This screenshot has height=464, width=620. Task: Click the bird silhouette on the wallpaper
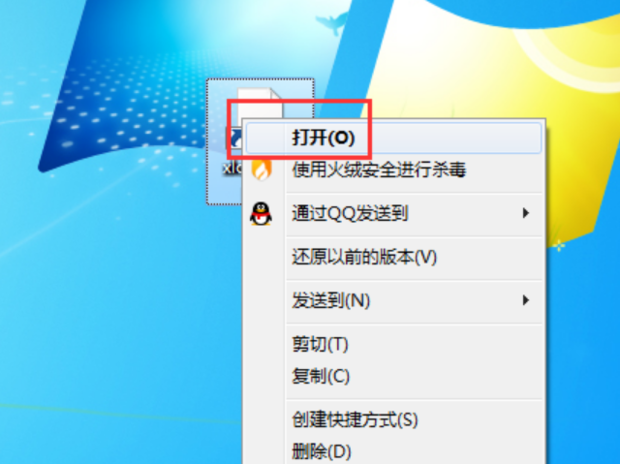coord(333,23)
